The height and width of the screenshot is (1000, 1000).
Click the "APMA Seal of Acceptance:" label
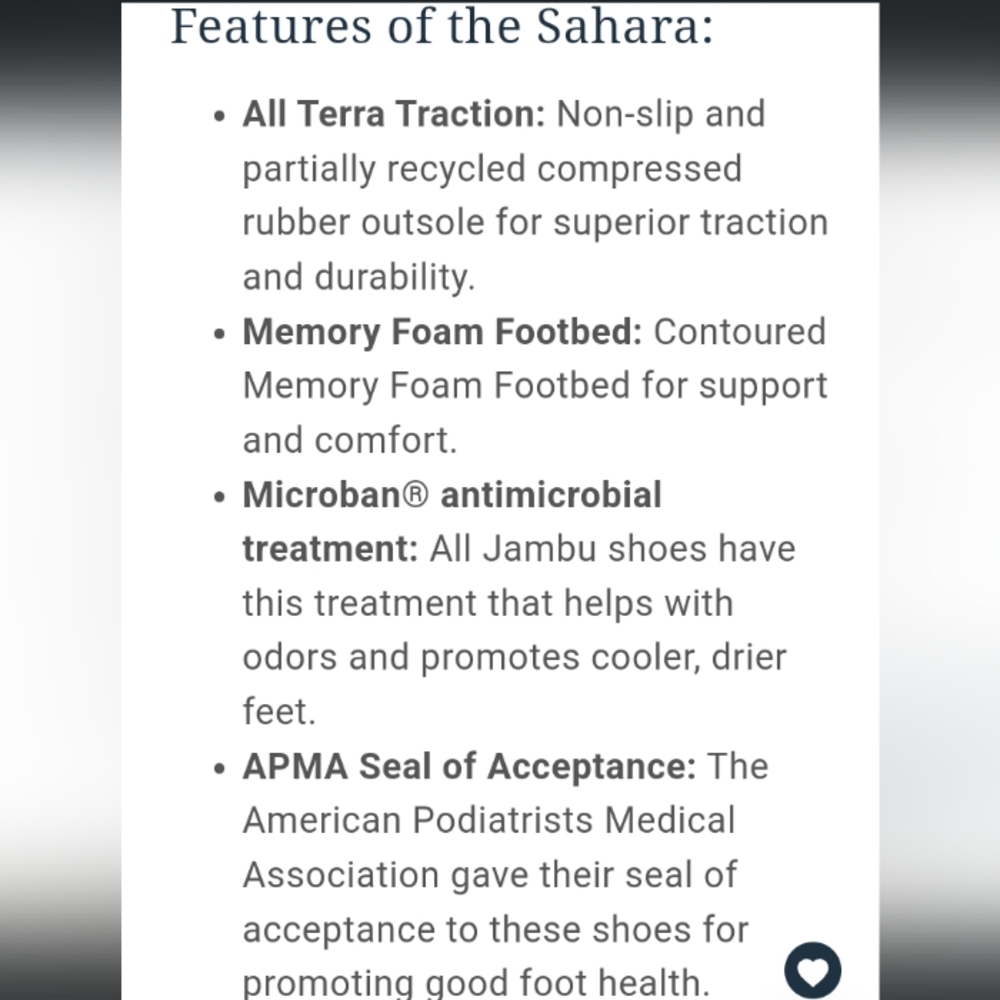click(469, 766)
